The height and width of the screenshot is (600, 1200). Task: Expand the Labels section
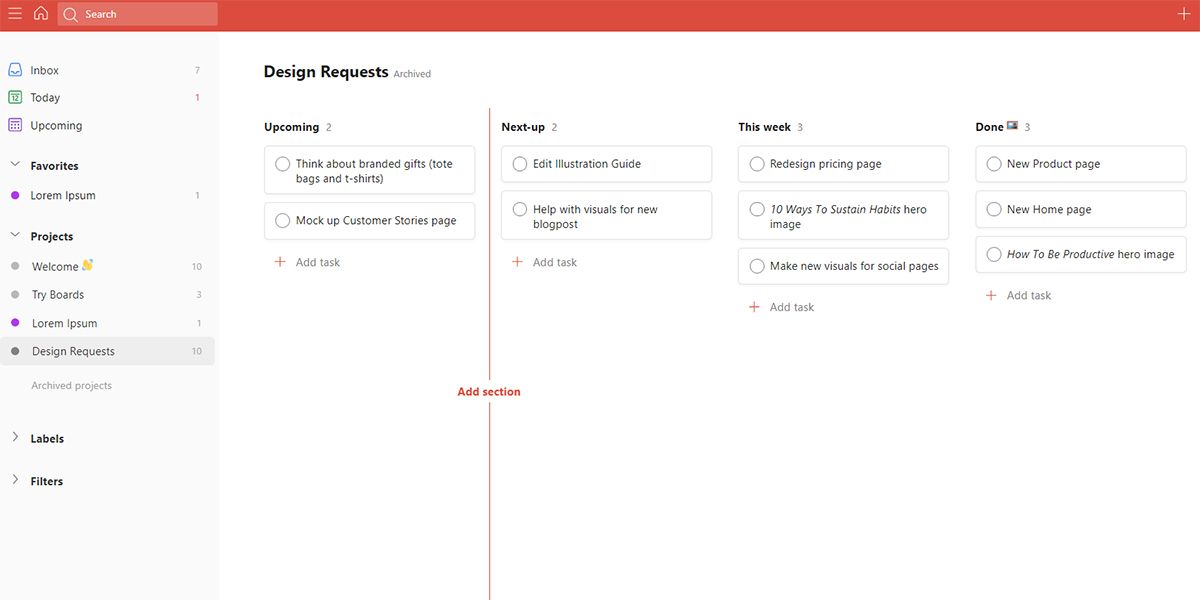[x=14, y=438]
